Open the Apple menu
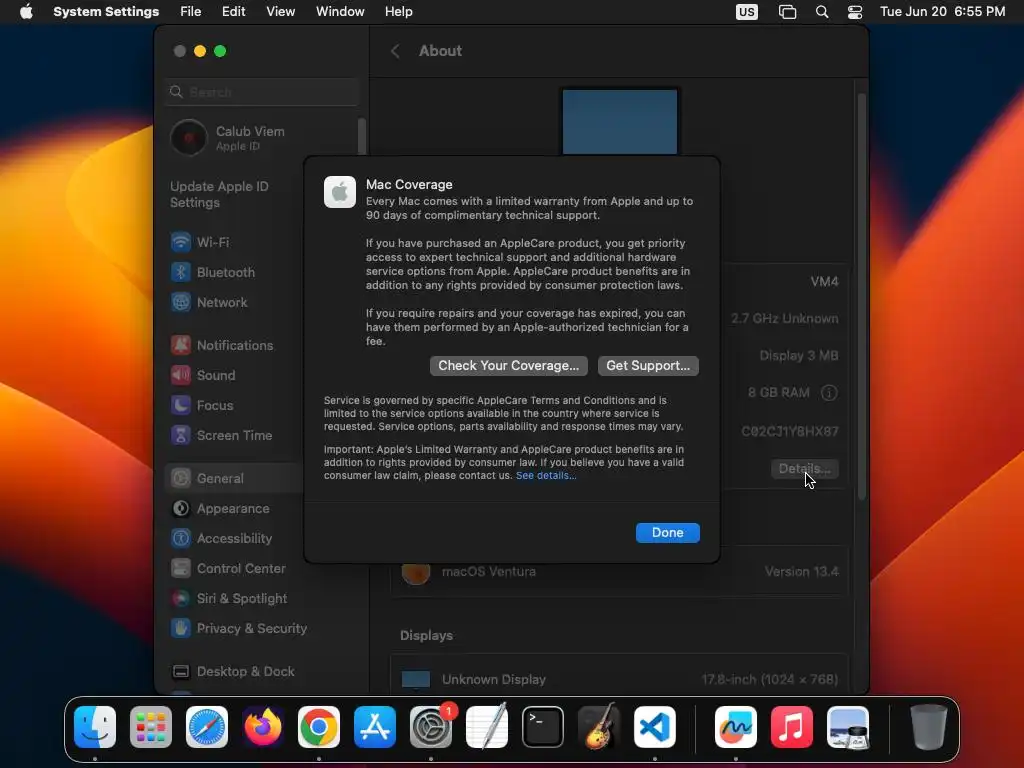 [x=26, y=12]
